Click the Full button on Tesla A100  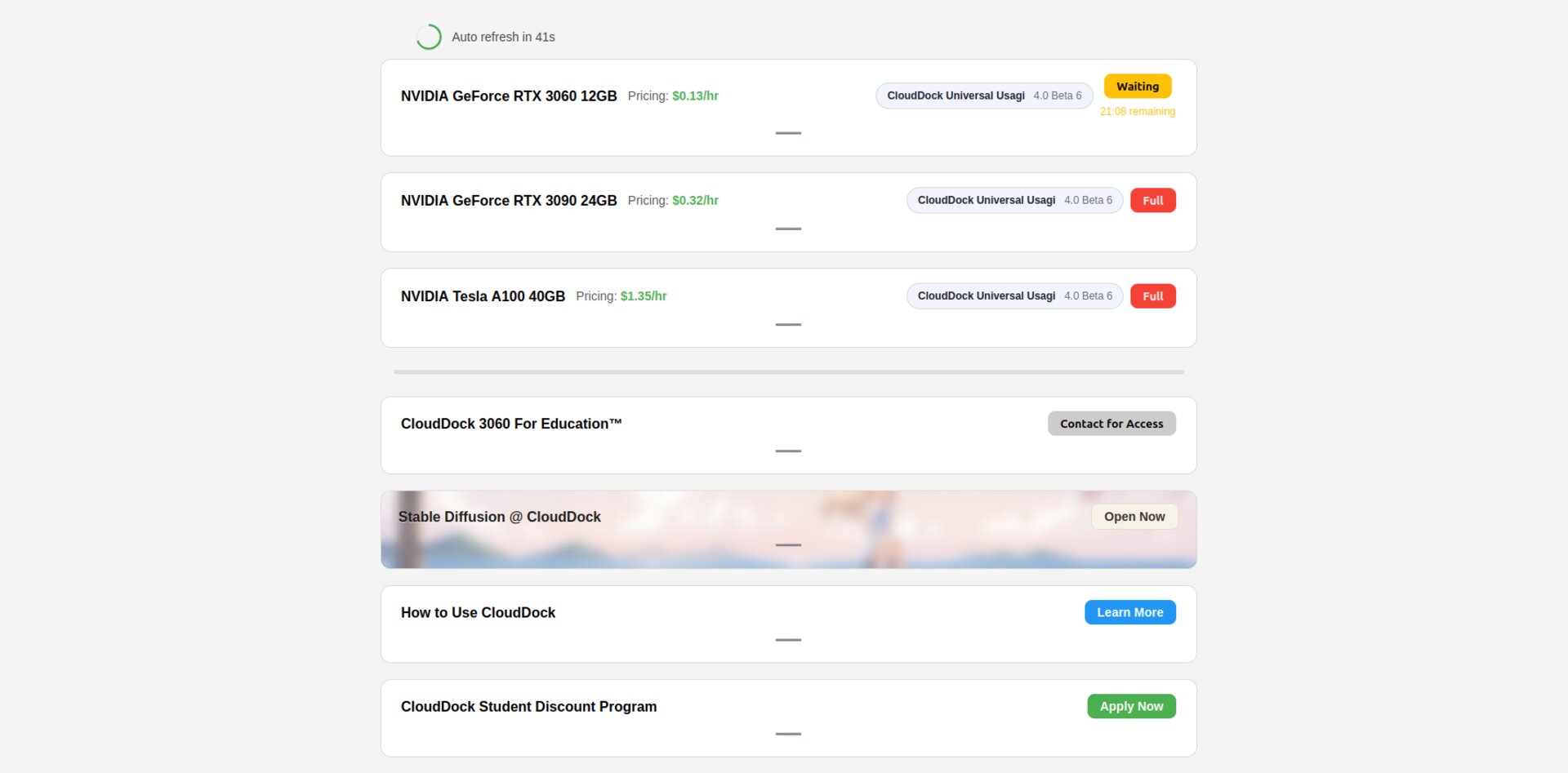[x=1152, y=296]
